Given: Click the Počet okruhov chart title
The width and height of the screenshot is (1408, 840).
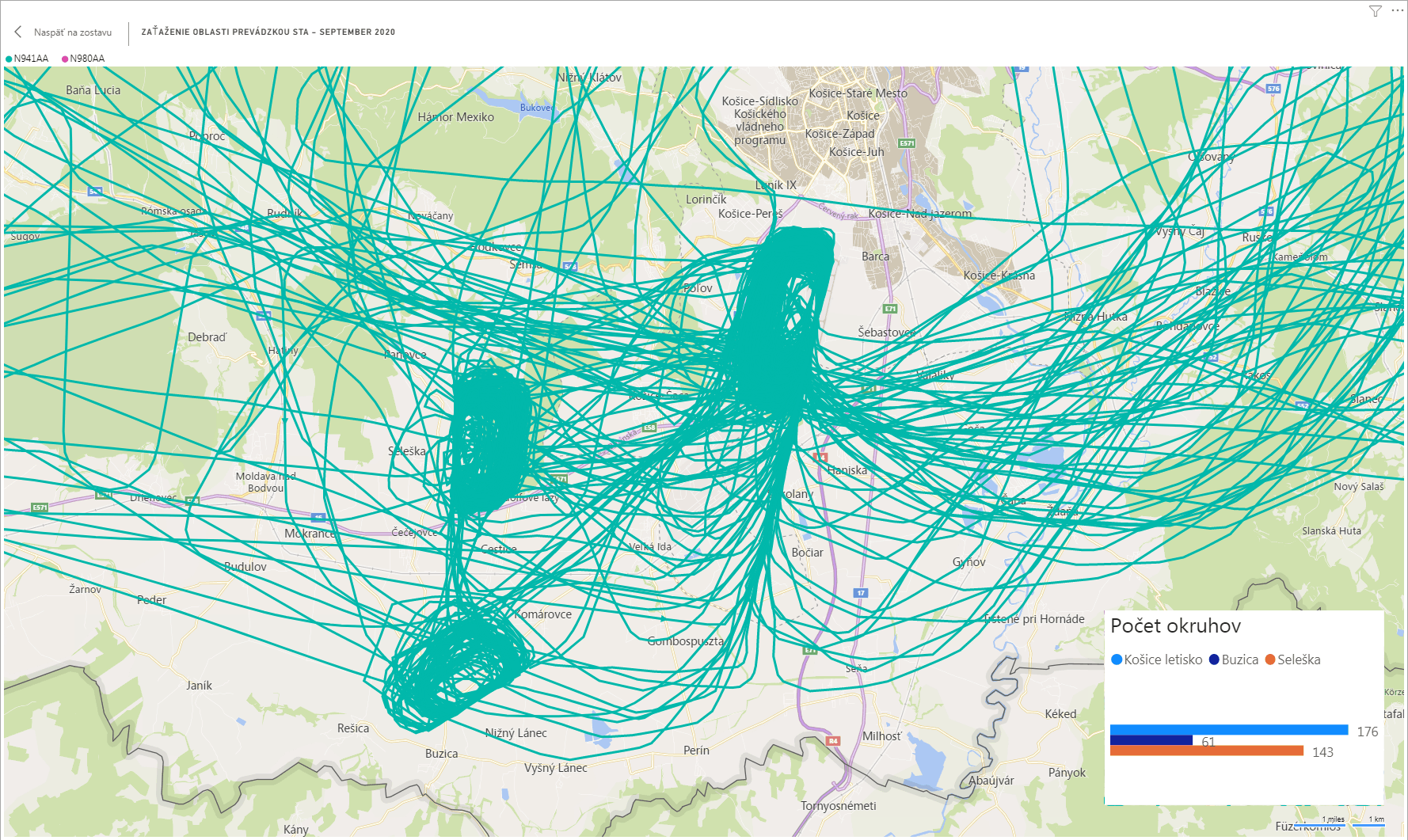Looking at the screenshot, I should point(1175,625).
